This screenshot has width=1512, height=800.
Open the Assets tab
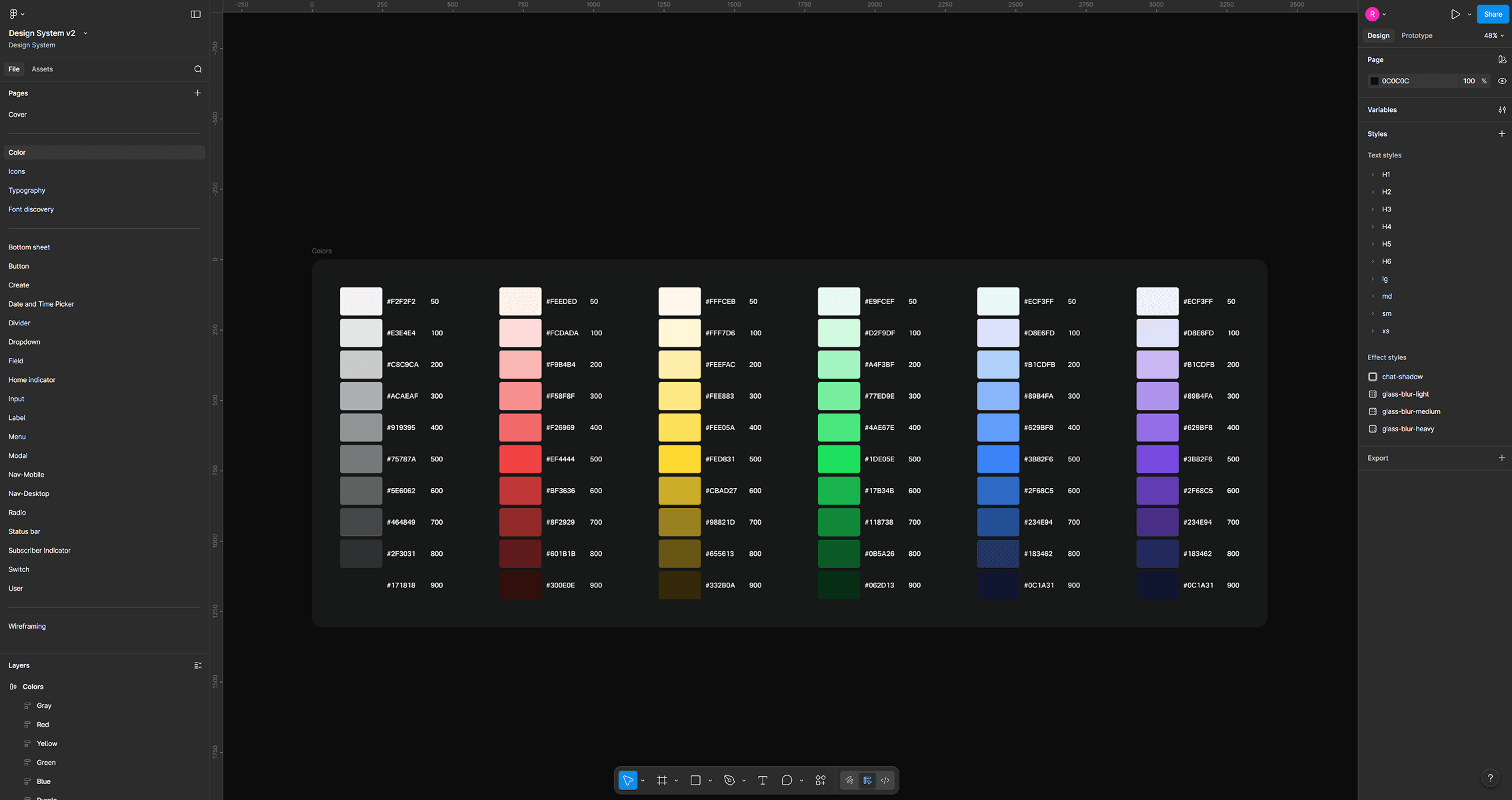[x=42, y=69]
